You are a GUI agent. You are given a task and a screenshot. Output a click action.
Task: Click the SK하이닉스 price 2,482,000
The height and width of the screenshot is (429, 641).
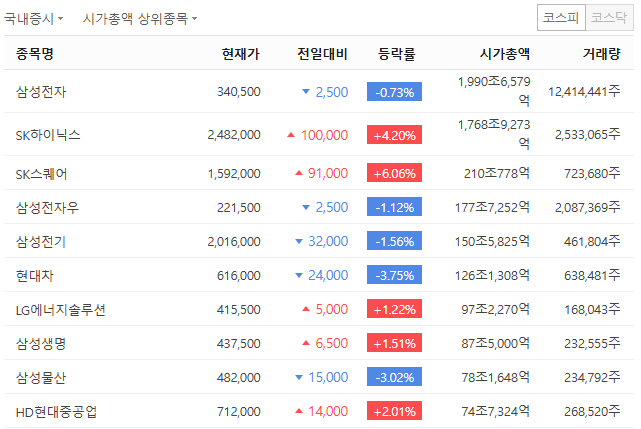pyautogui.click(x=234, y=135)
